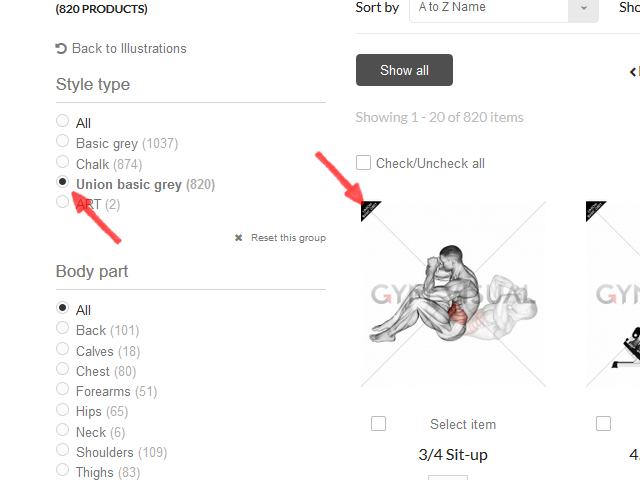Screen dimensions: 640x480
Task: Click the previous page chevron icon
Action: pos(633,72)
